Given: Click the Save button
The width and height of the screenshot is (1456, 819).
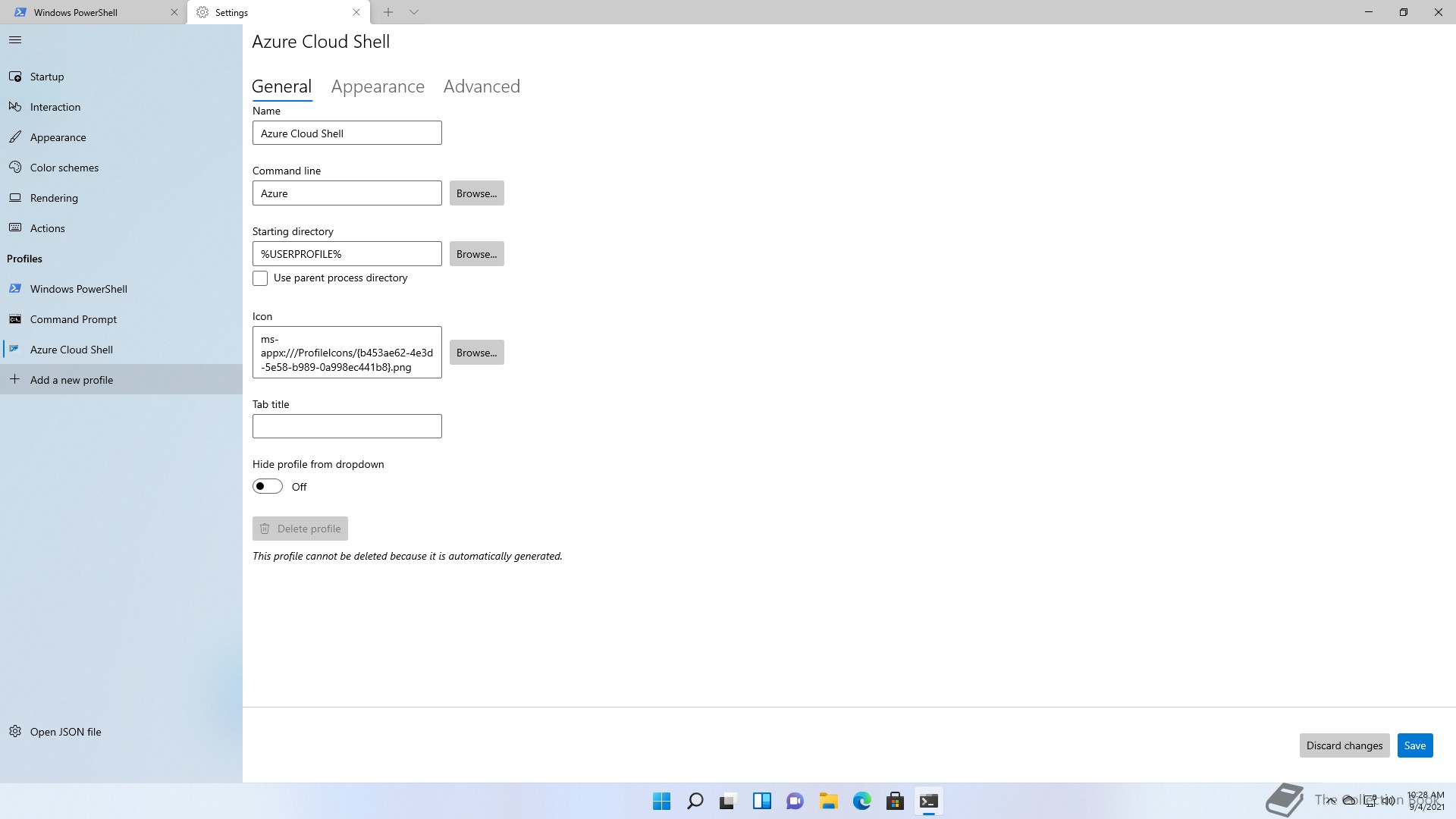Looking at the screenshot, I should 1414,745.
